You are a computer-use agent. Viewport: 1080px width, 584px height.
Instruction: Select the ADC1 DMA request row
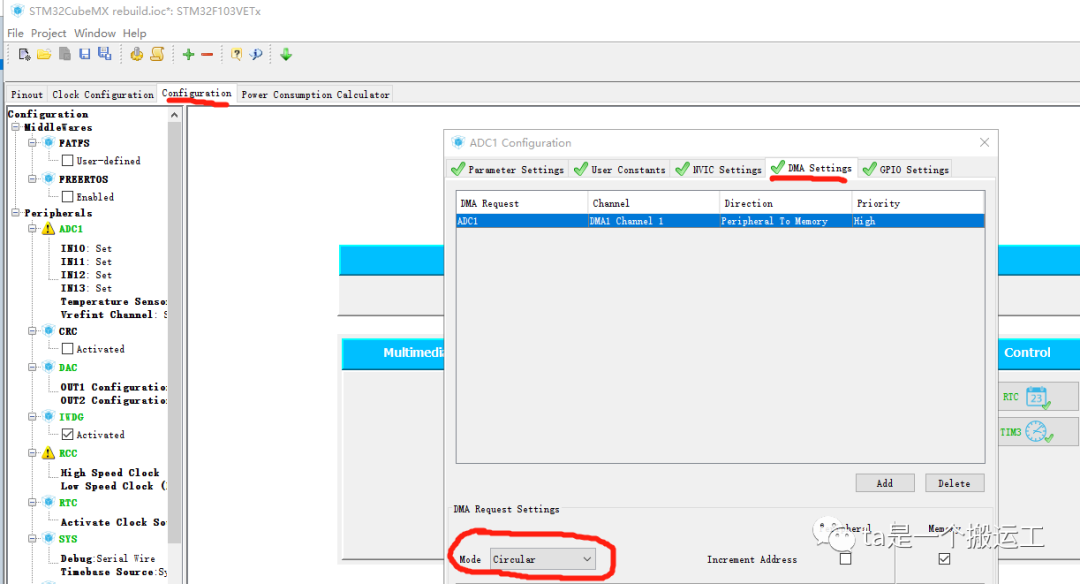(x=720, y=221)
